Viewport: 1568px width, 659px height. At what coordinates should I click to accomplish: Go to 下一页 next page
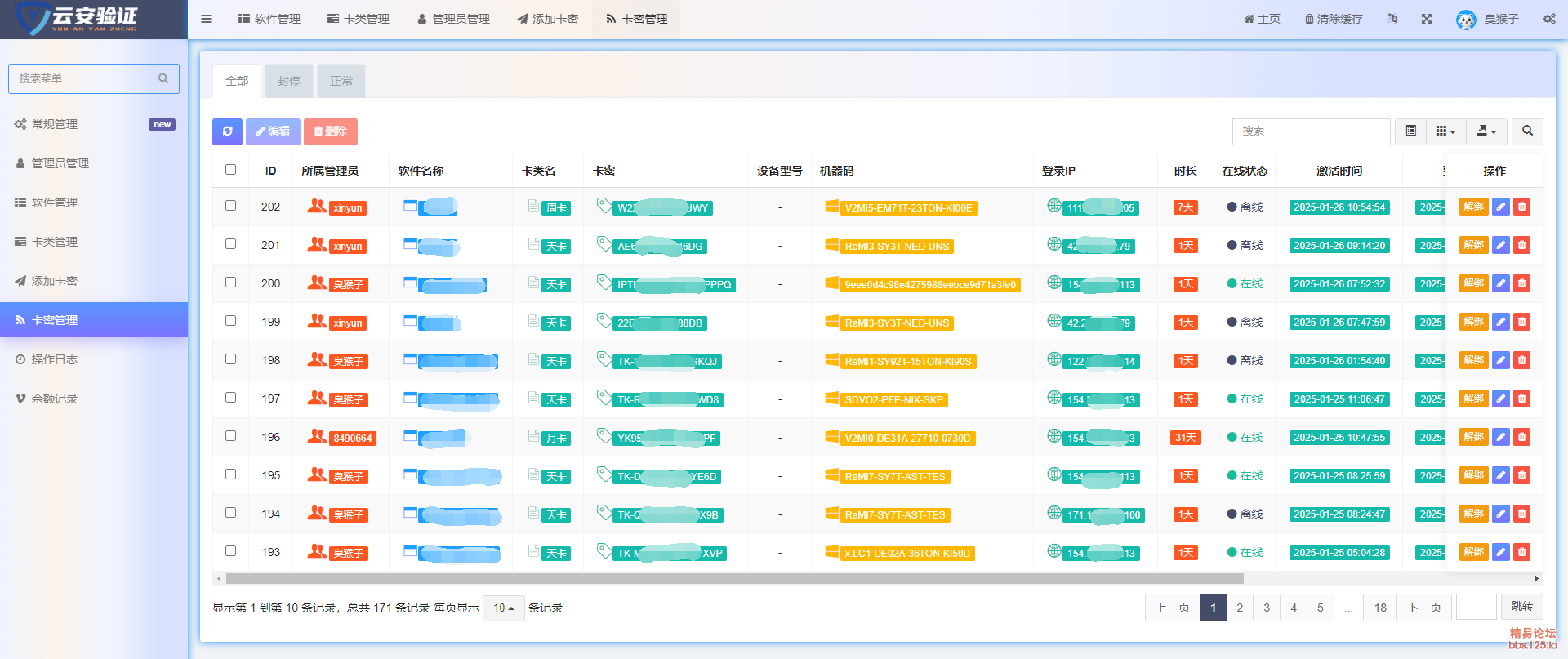pyautogui.click(x=1423, y=608)
